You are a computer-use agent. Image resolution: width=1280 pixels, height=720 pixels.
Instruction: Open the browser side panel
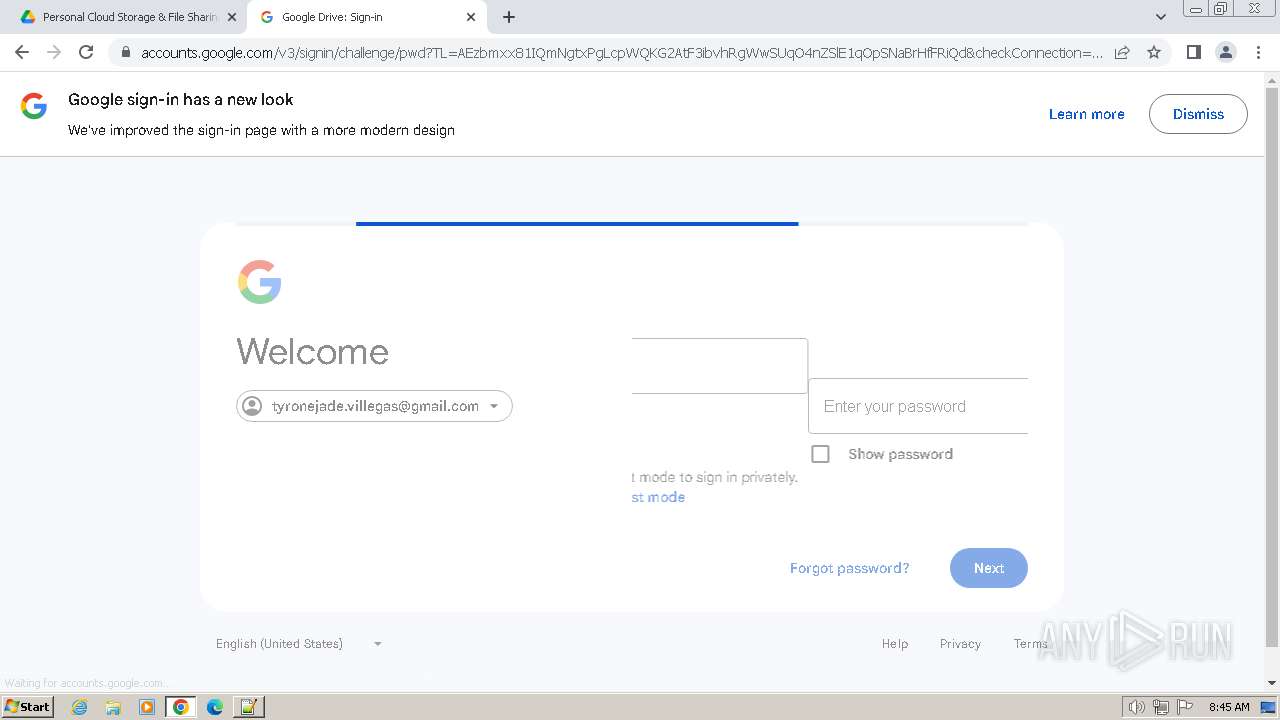coord(1193,52)
